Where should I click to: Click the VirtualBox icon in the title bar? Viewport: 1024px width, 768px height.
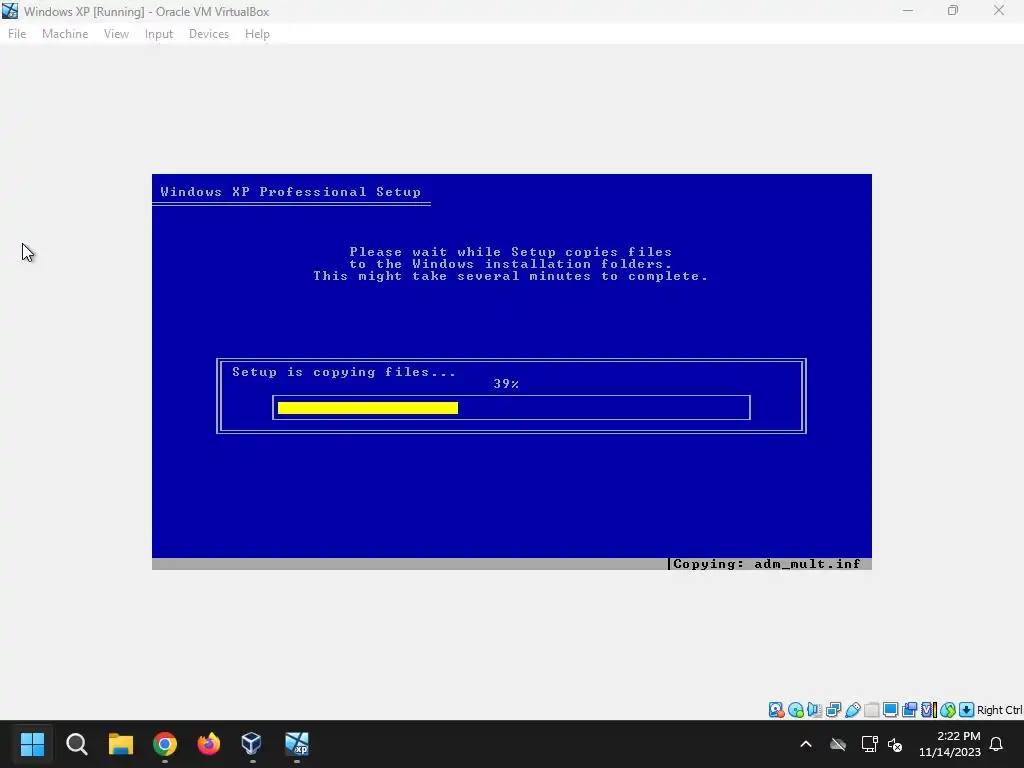pyautogui.click(x=10, y=11)
